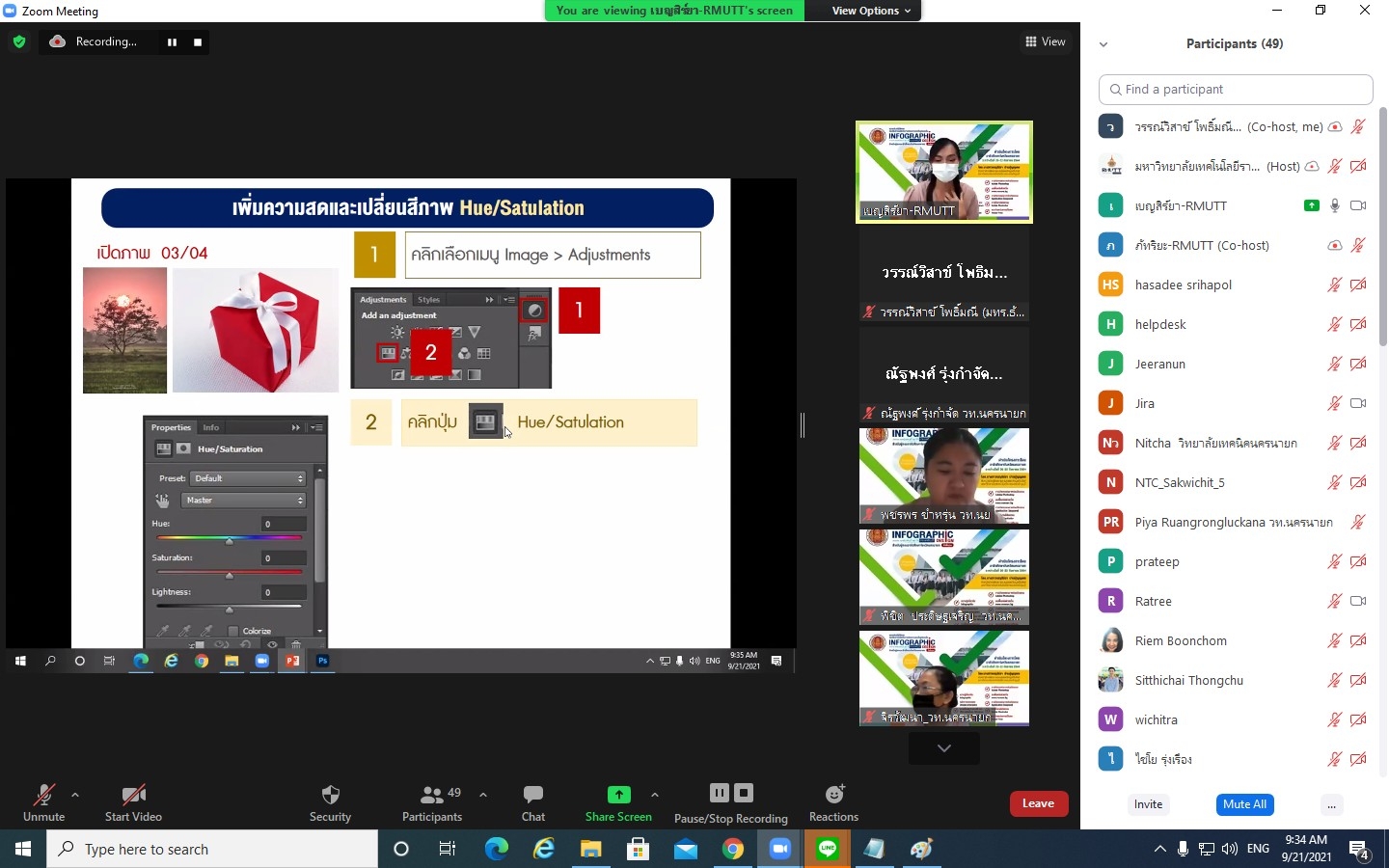The image size is (1389, 868).
Task: Toggle microphone for hasadee srihapol
Action: (1335, 285)
